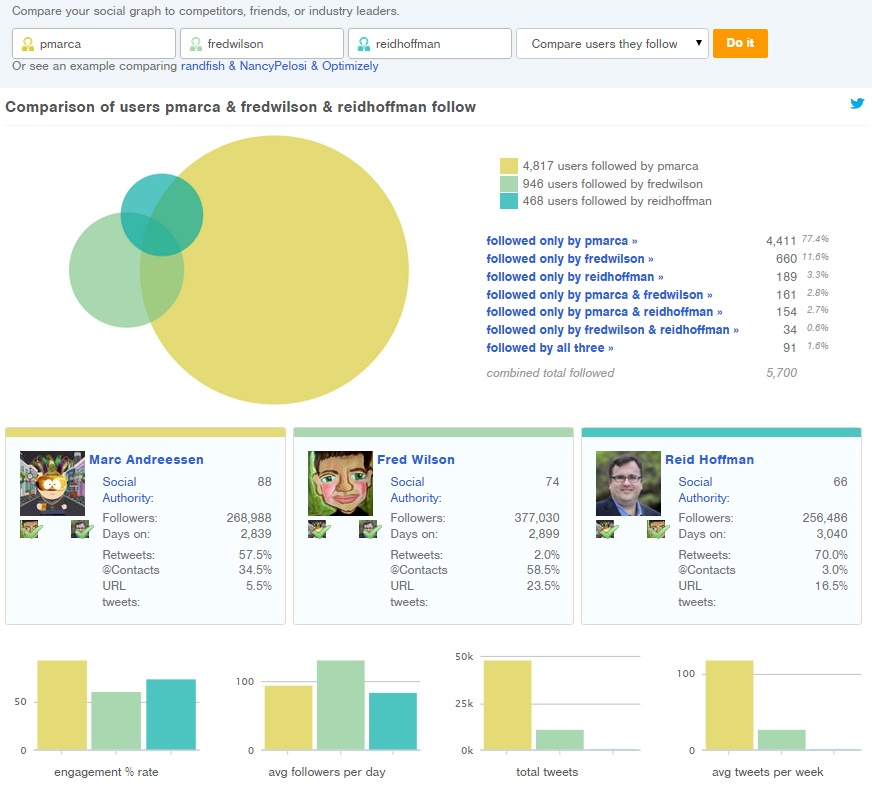872x785 pixels.
Task: Click the reidhoffman username input field
Action: point(430,43)
